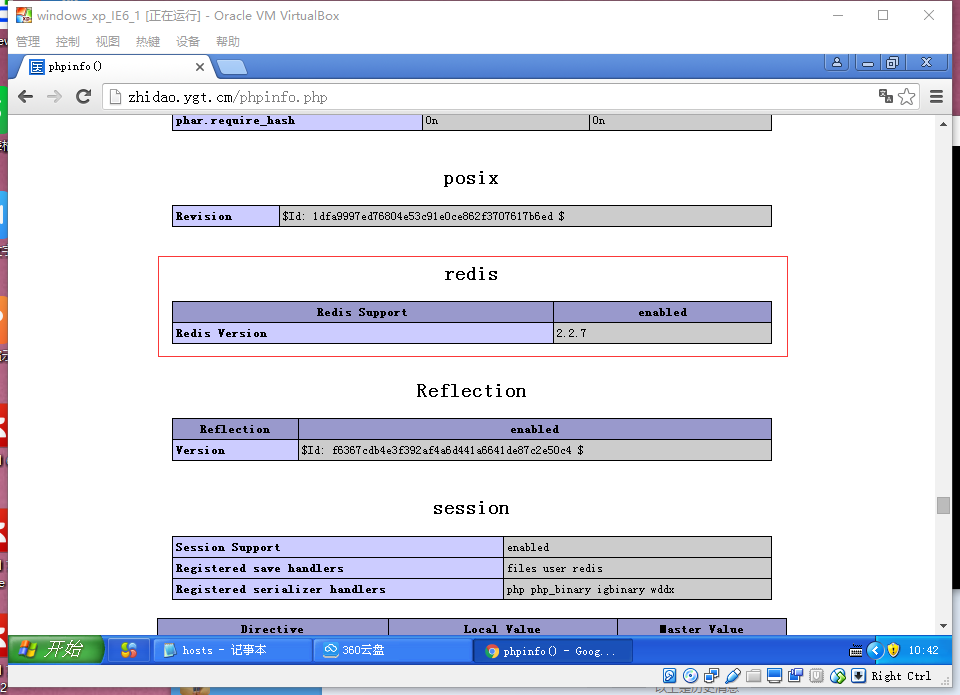Click the Redis Support header cell
Screen dimensions: 960x695
[x=362, y=312]
